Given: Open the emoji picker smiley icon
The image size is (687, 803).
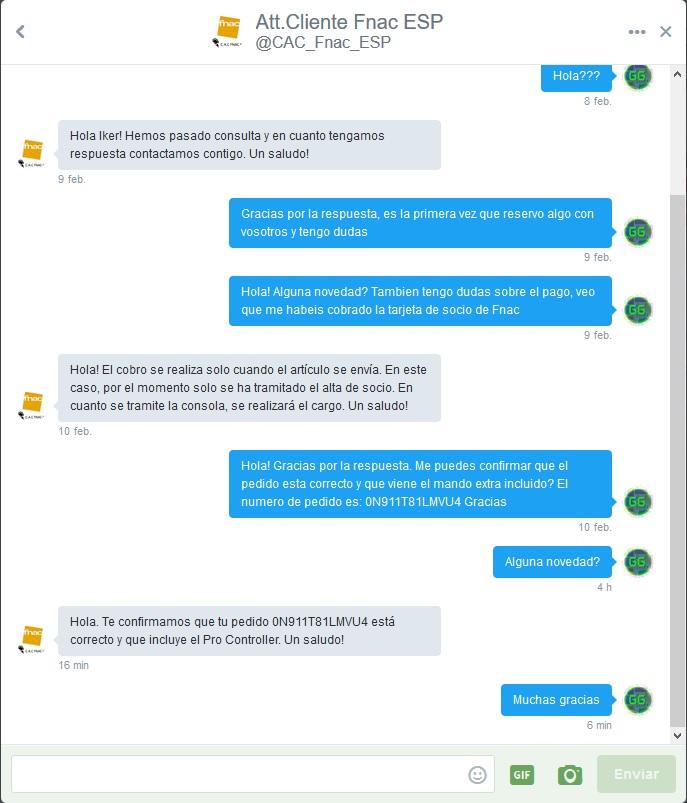Looking at the screenshot, I should coord(477,774).
